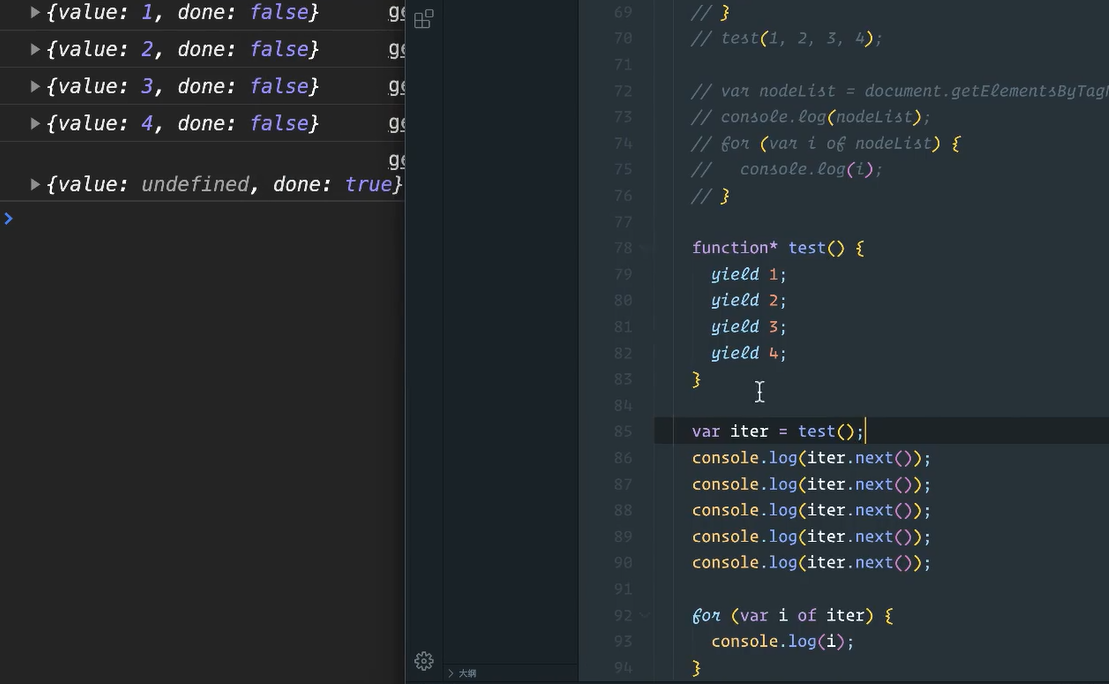Click console.log(iter.next()) on line 87

point(811,485)
